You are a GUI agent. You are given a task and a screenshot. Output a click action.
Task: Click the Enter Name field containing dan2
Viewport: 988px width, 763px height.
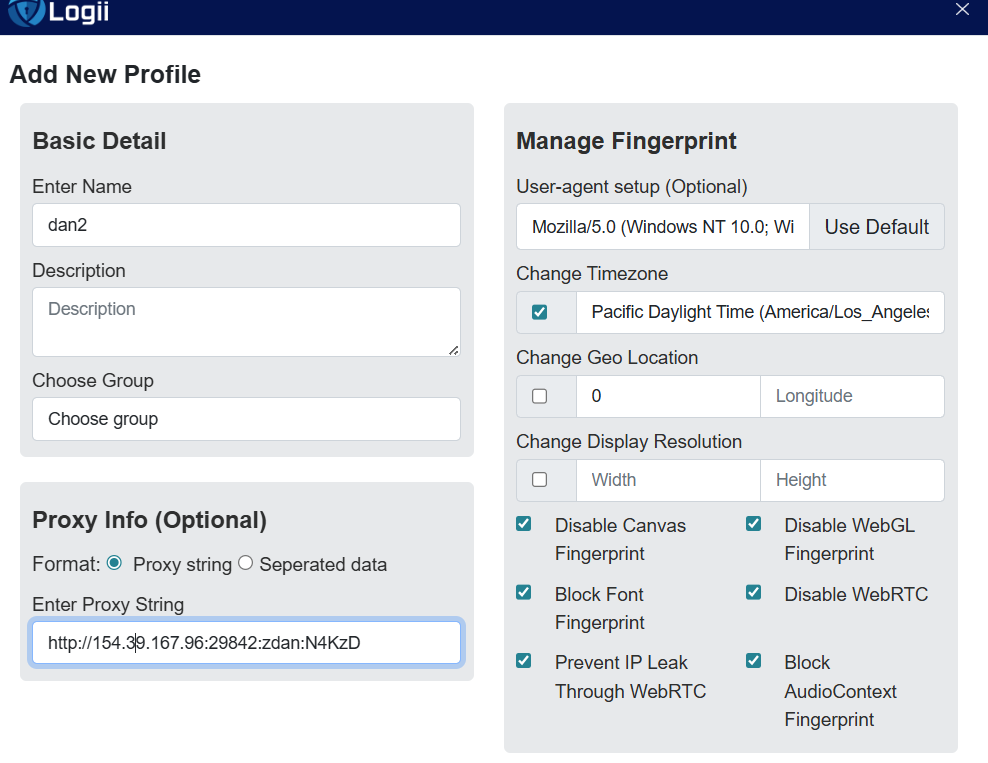(x=246, y=225)
